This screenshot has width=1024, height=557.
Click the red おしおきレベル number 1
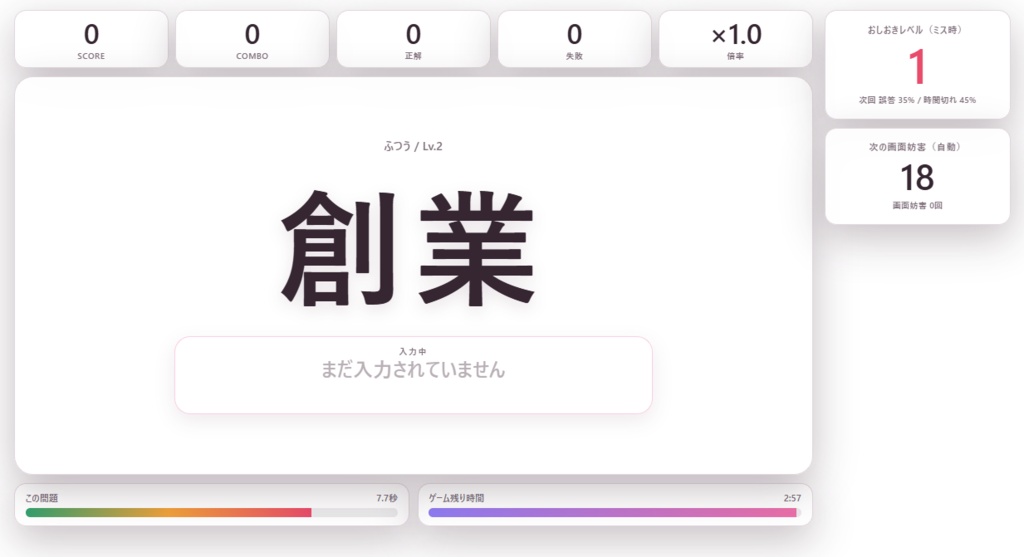(x=918, y=67)
